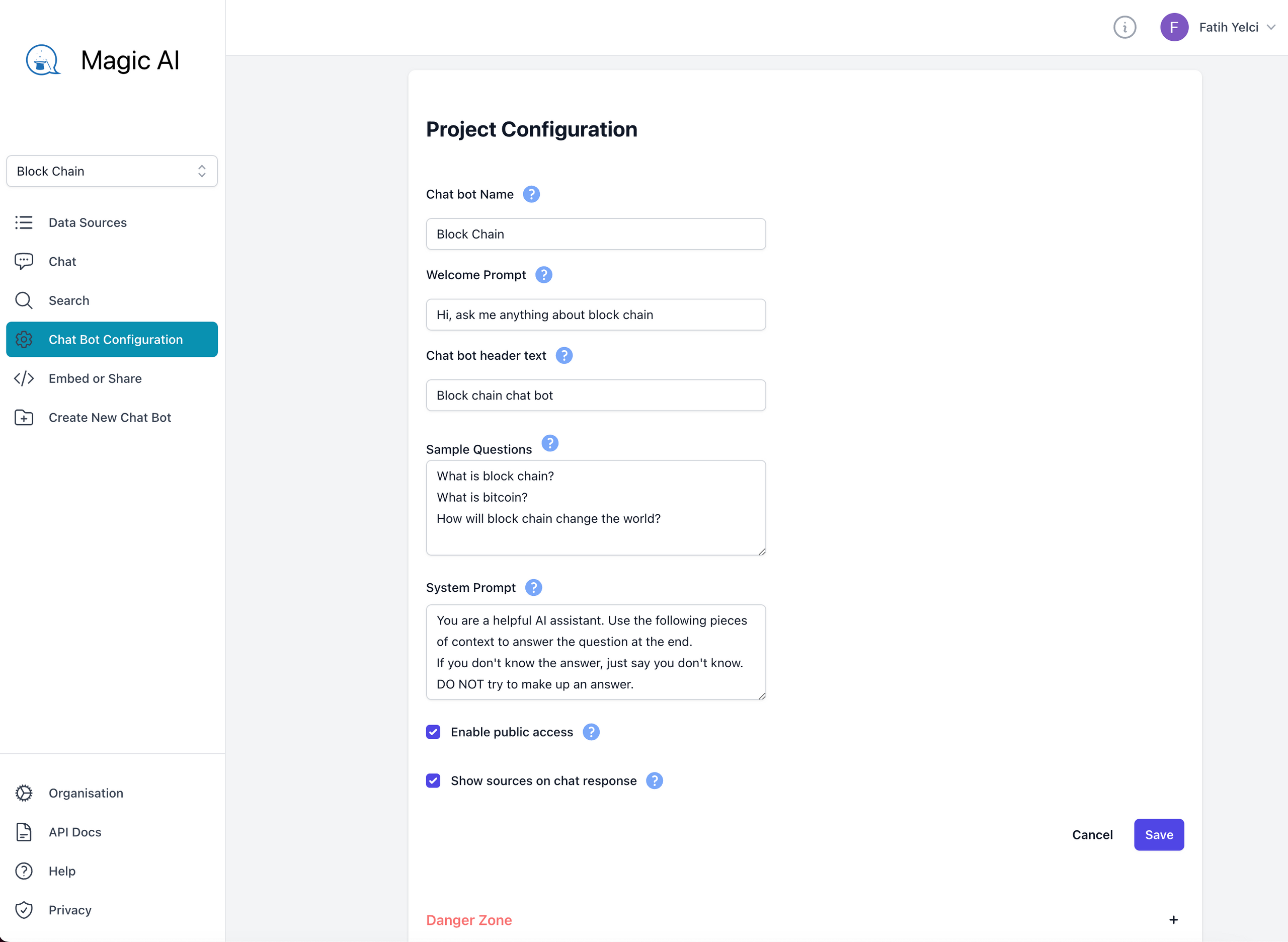The height and width of the screenshot is (942, 1288).
Task: Click the Chat bot Name input field
Action: point(595,234)
